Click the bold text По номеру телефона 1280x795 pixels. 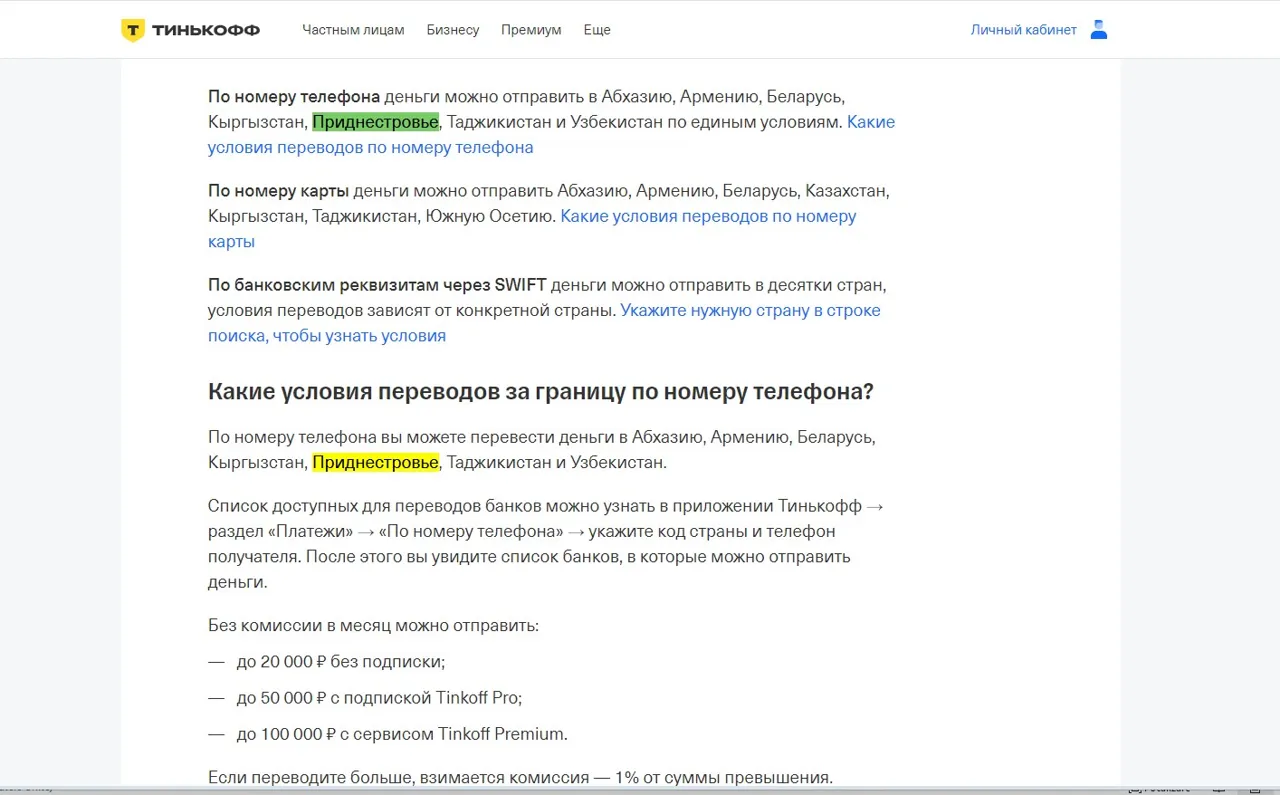click(x=294, y=97)
